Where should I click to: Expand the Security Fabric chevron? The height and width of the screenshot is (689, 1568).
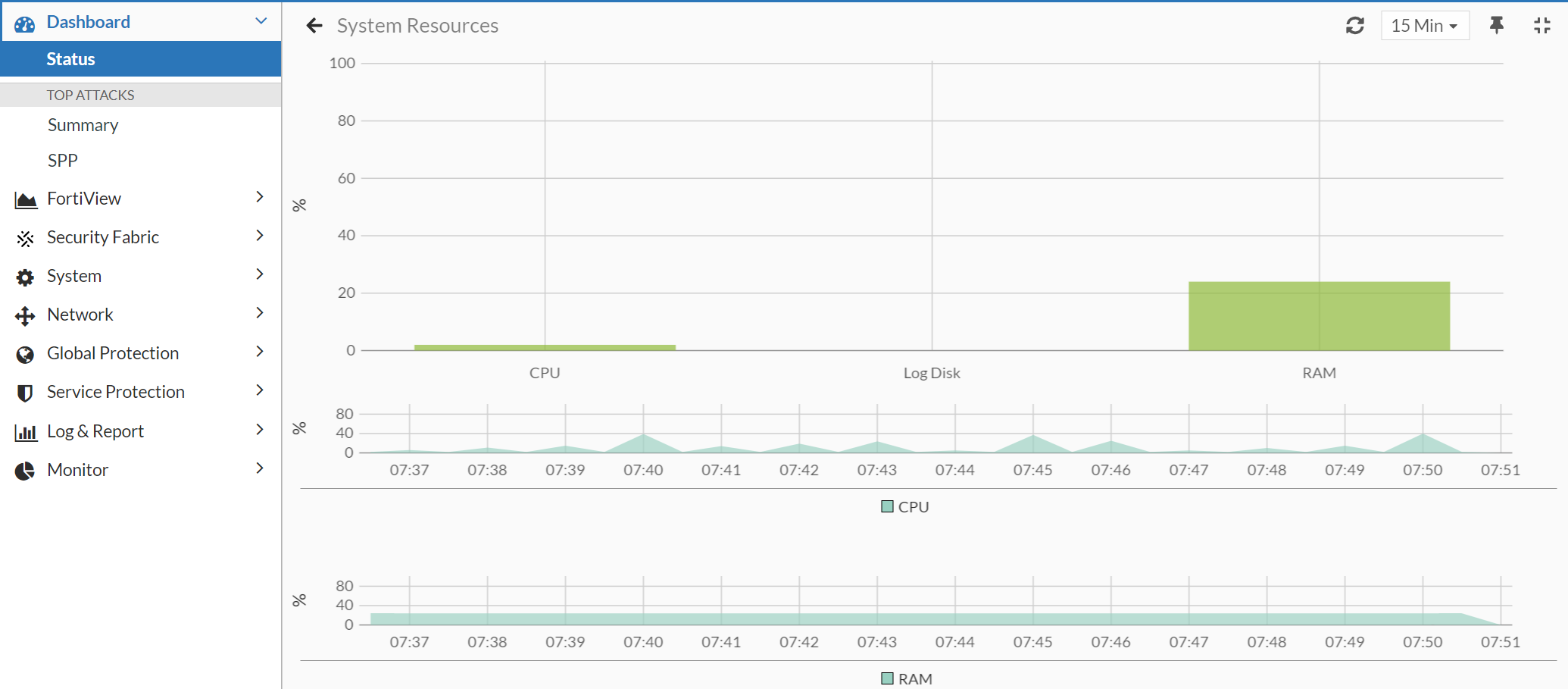pyautogui.click(x=260, y=236)
